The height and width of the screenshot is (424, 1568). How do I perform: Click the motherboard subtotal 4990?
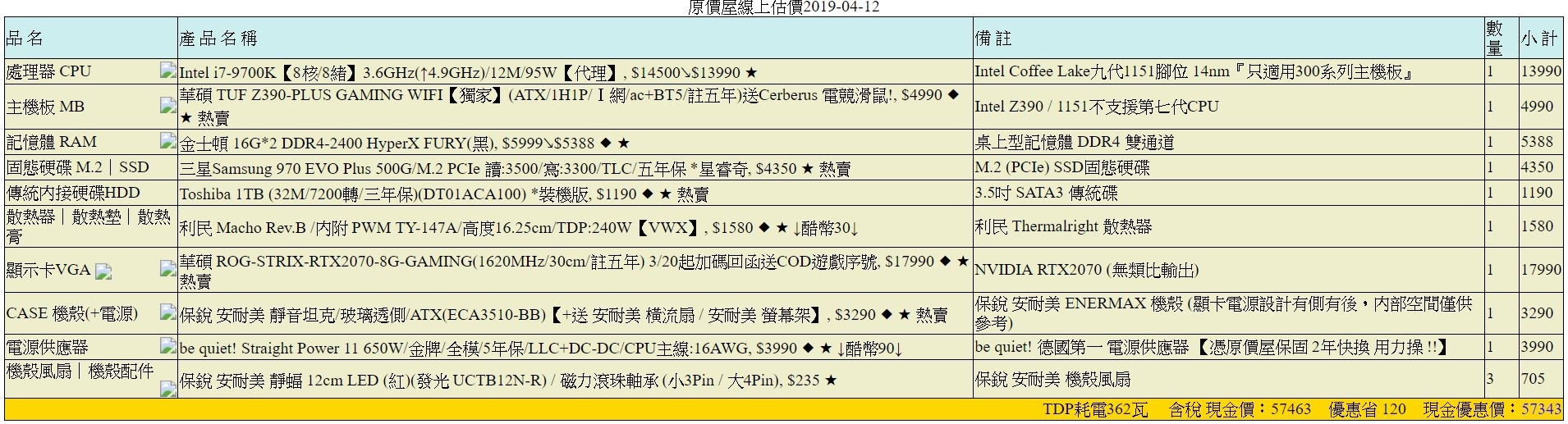1537,107
